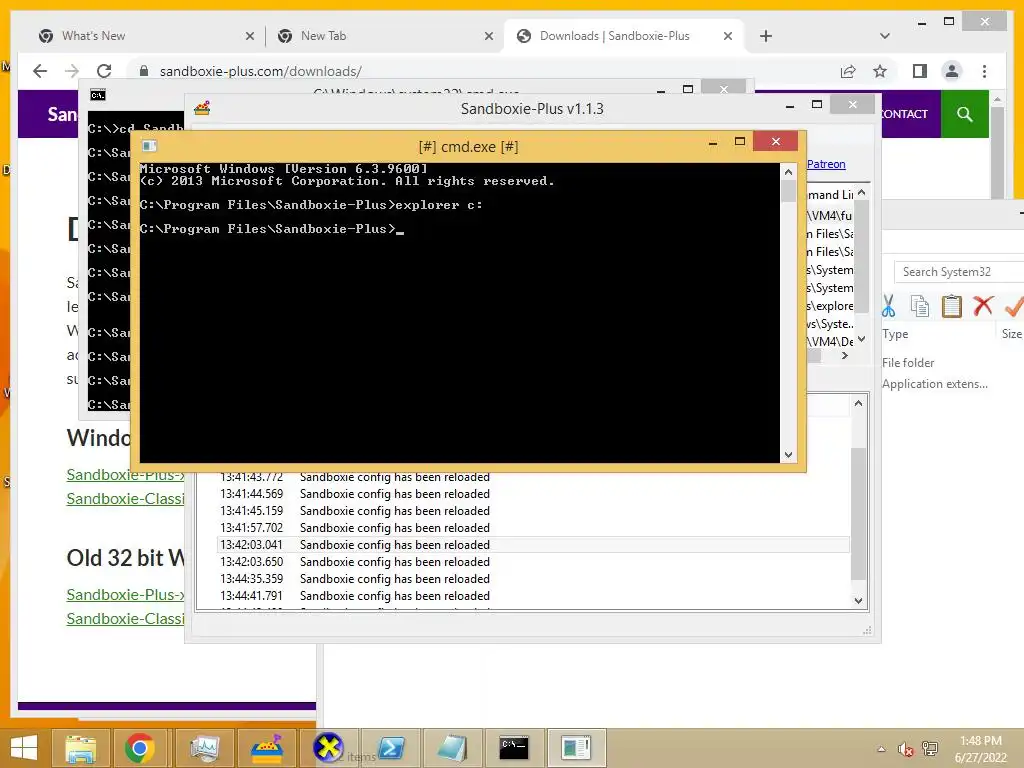1024x768 pixels.
Task: Select log entry at 13:41:44.569
Action: click(x=533, y=494)
